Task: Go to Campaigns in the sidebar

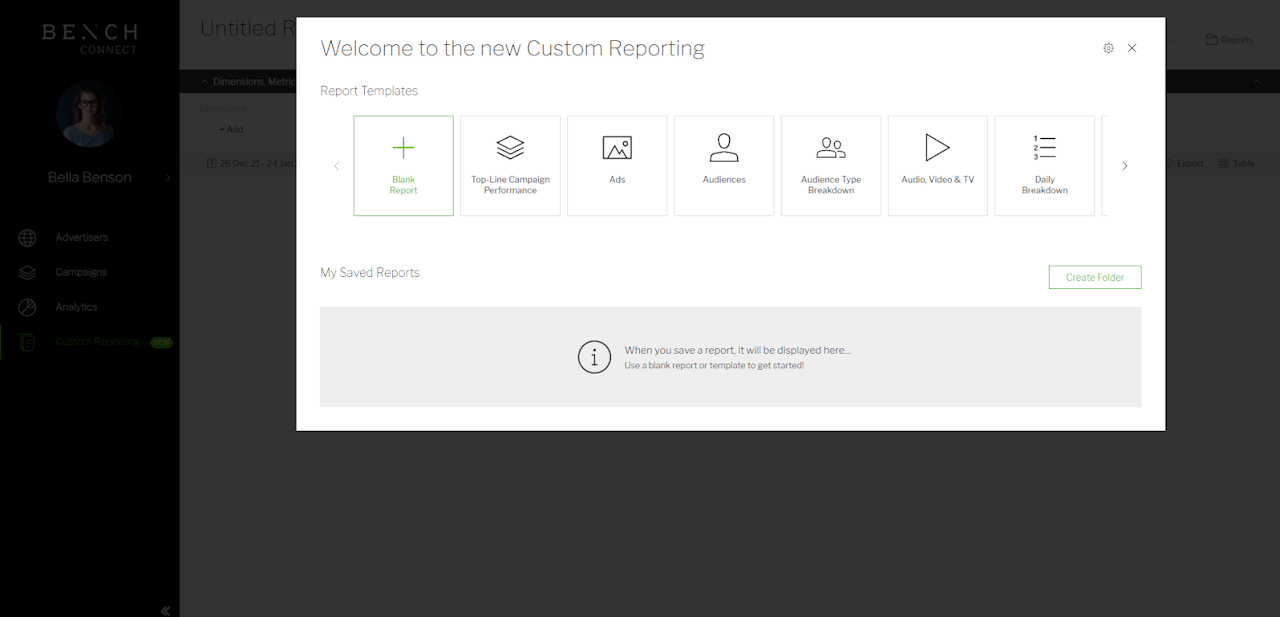Action: coord(80,272)
